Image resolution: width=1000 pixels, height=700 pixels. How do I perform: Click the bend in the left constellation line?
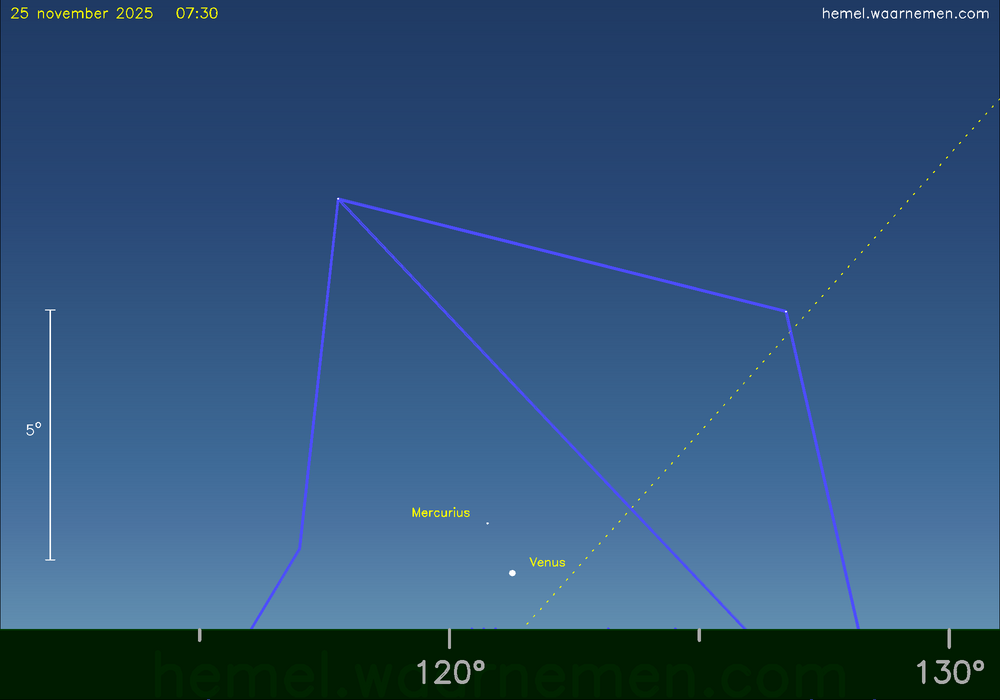pos(299,548)
